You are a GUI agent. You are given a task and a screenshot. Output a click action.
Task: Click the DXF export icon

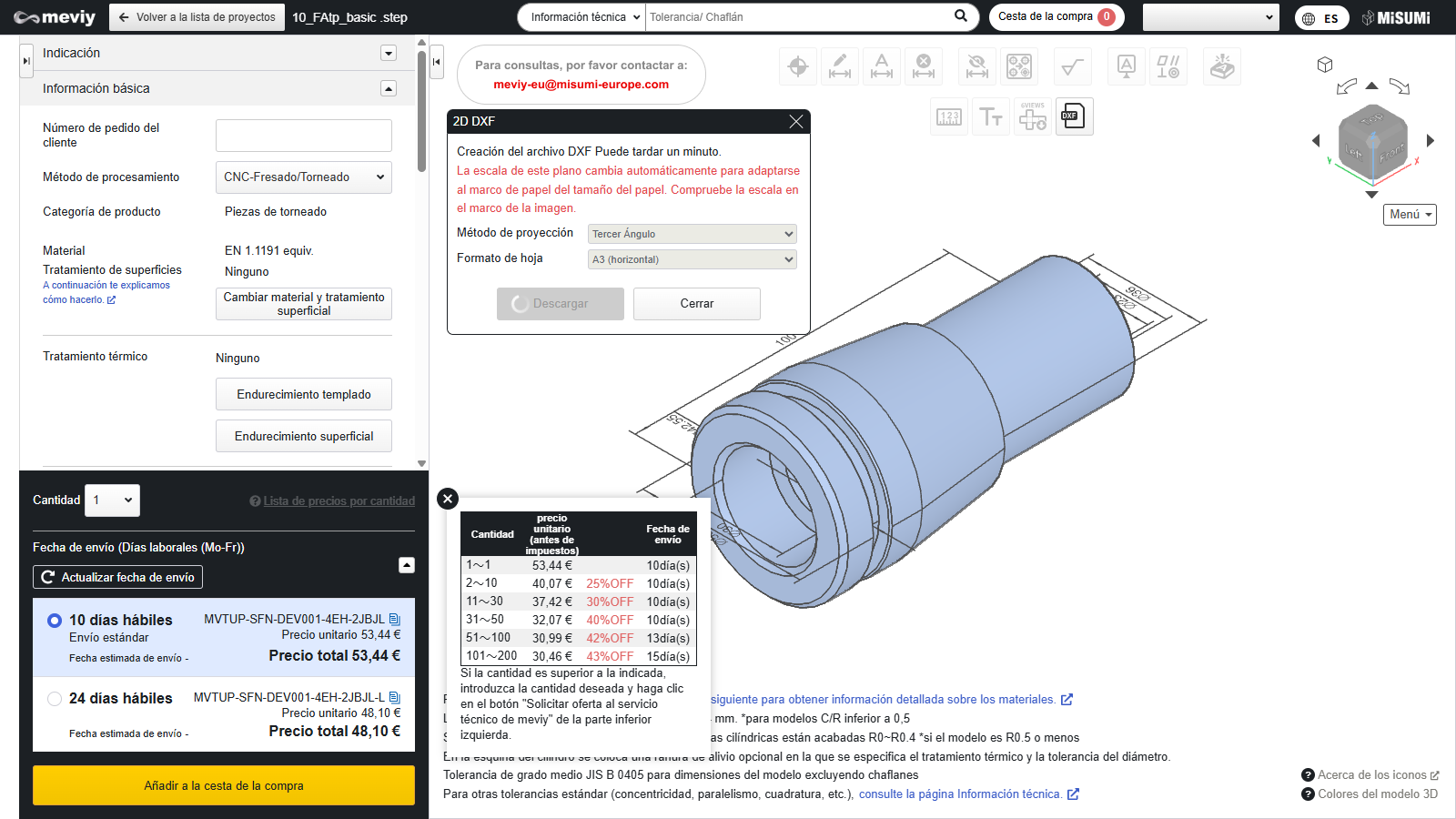coord(1074,116)
